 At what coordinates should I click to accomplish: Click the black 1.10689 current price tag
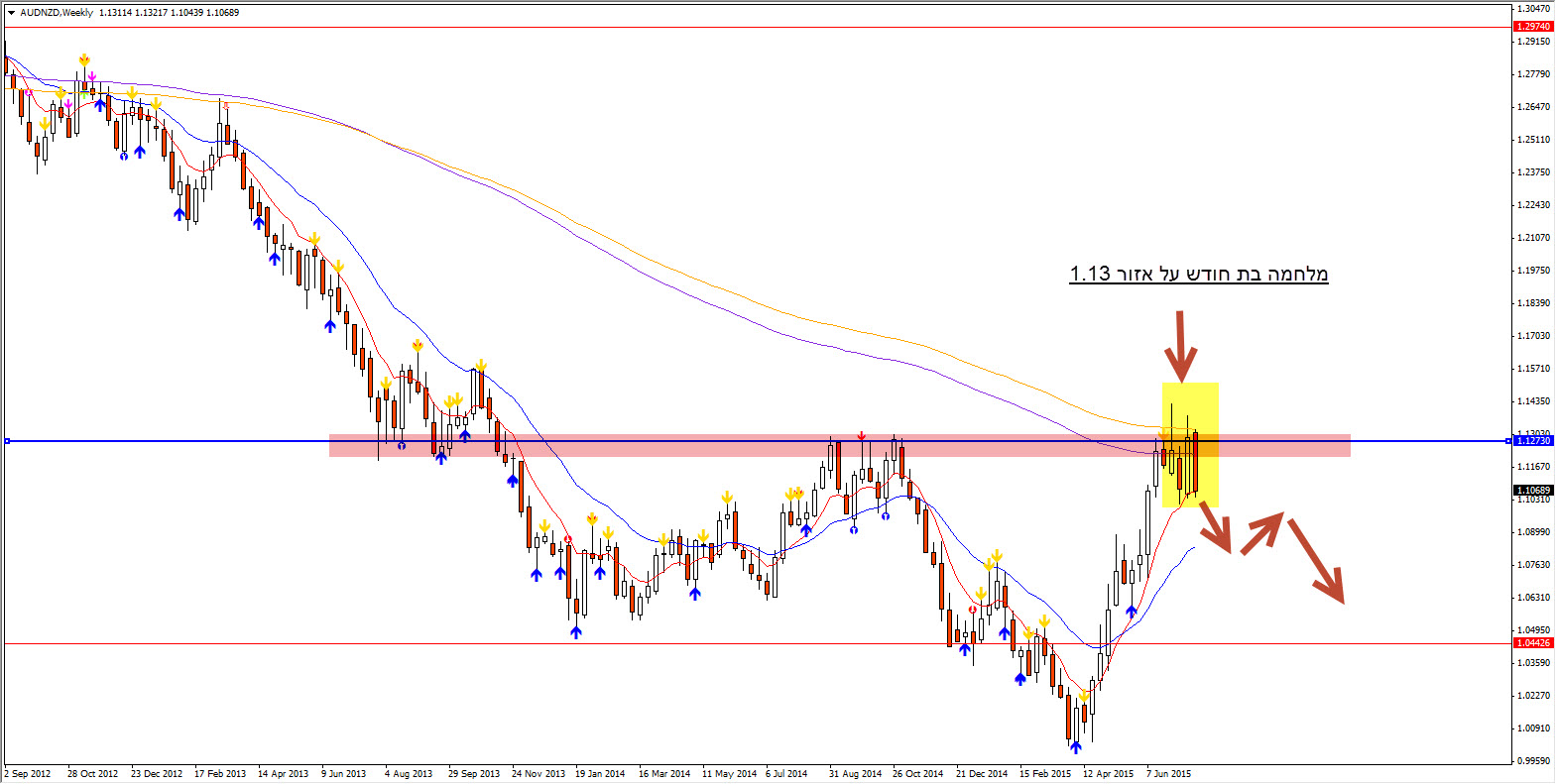click(x=1533, y=491)
